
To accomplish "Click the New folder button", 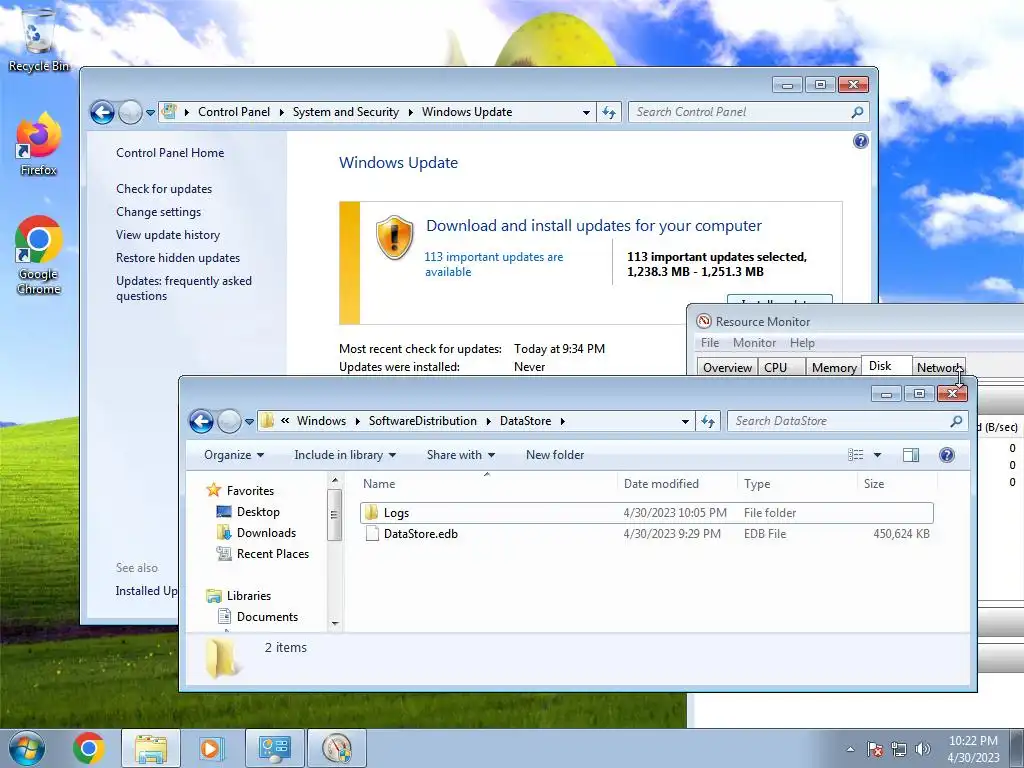I will pos(554,455).
